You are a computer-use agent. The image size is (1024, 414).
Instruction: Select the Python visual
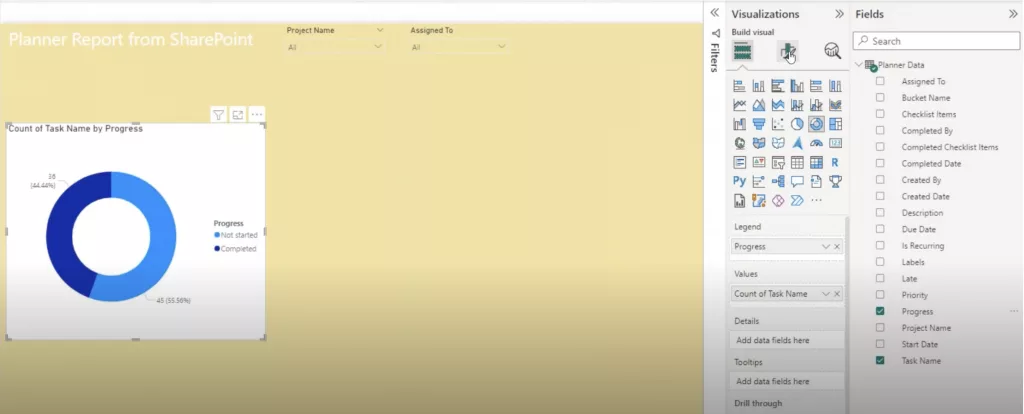tap(739, 181)
